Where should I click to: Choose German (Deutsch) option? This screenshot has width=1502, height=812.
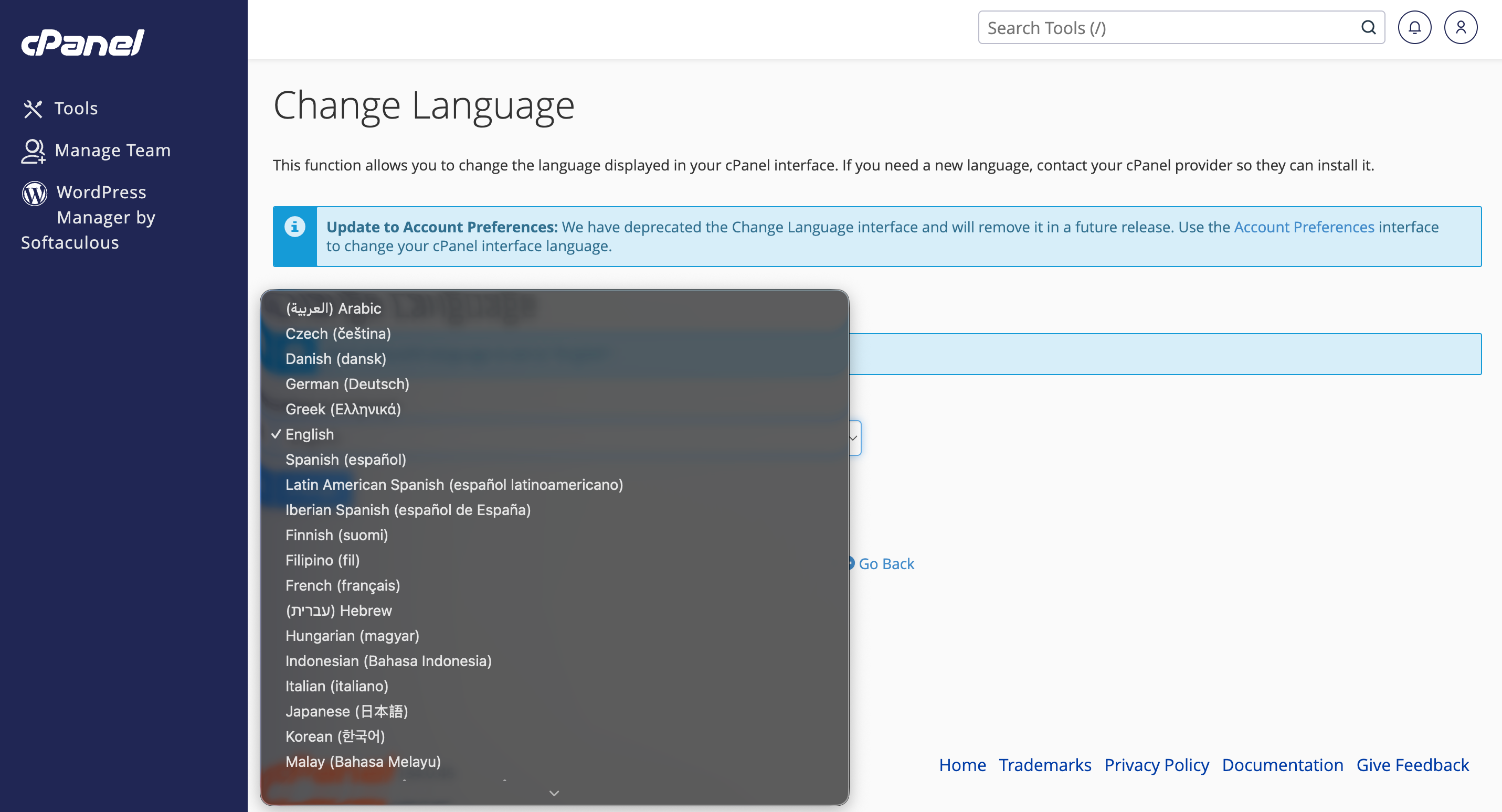pyautogui.click(x=554, y=384)
